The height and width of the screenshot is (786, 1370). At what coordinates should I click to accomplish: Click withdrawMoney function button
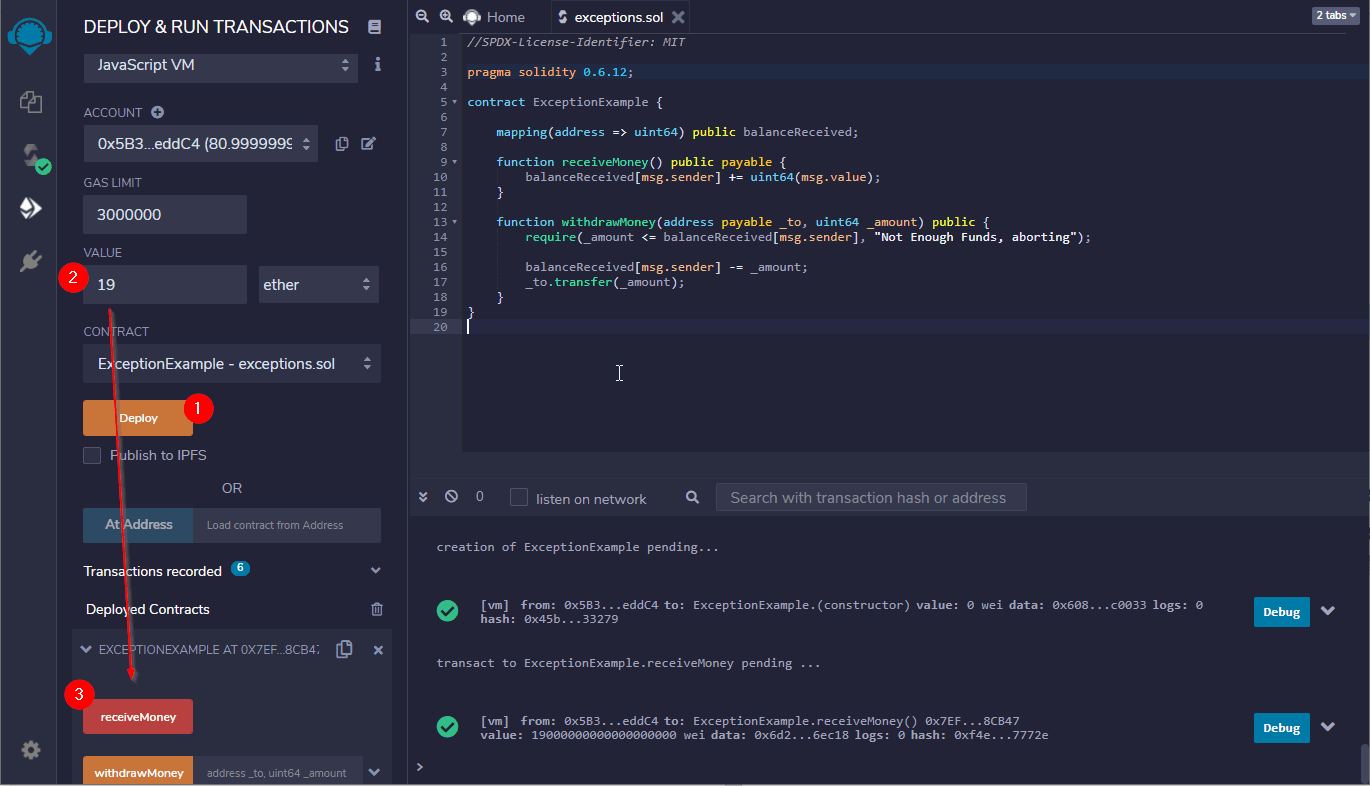(x=139, y=773)
